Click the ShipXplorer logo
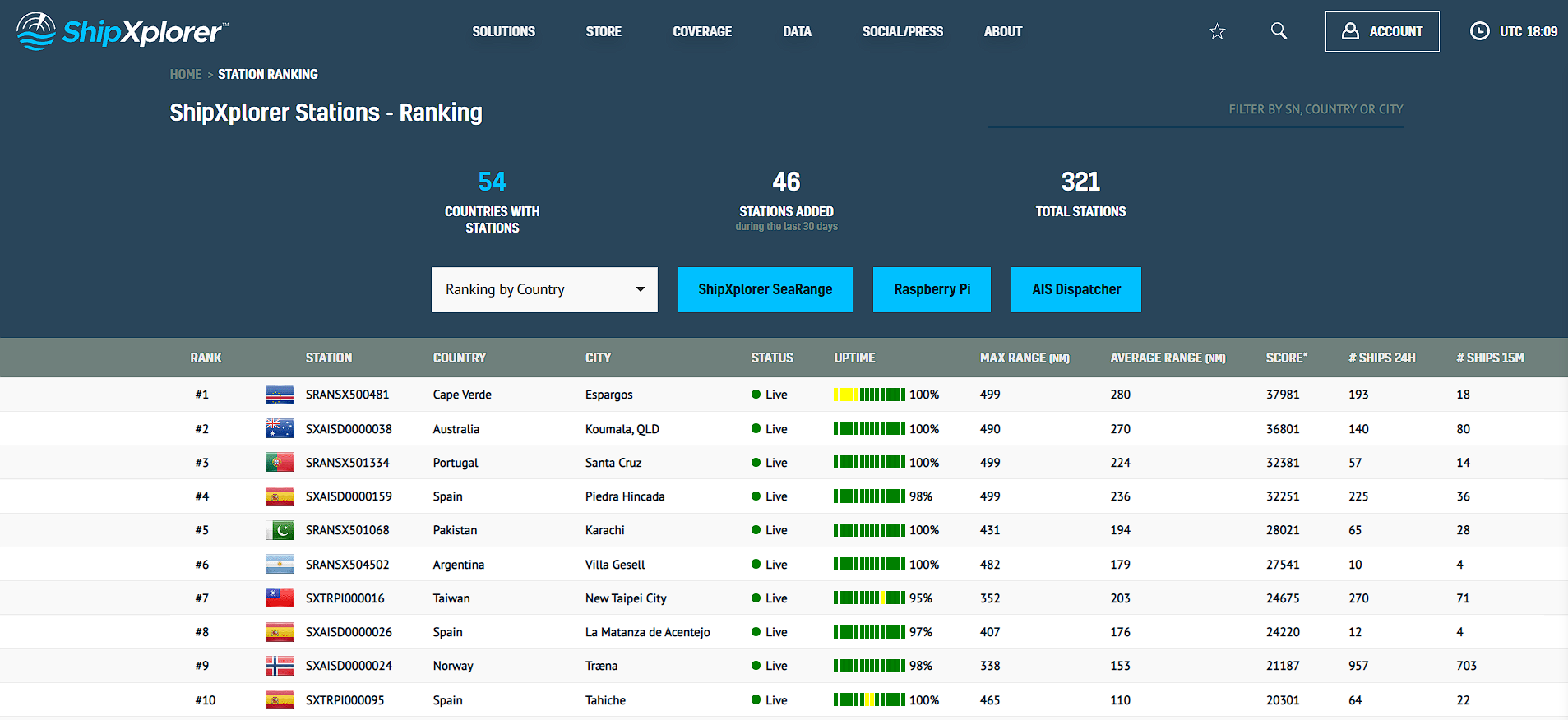 click(x=122, y=31)
